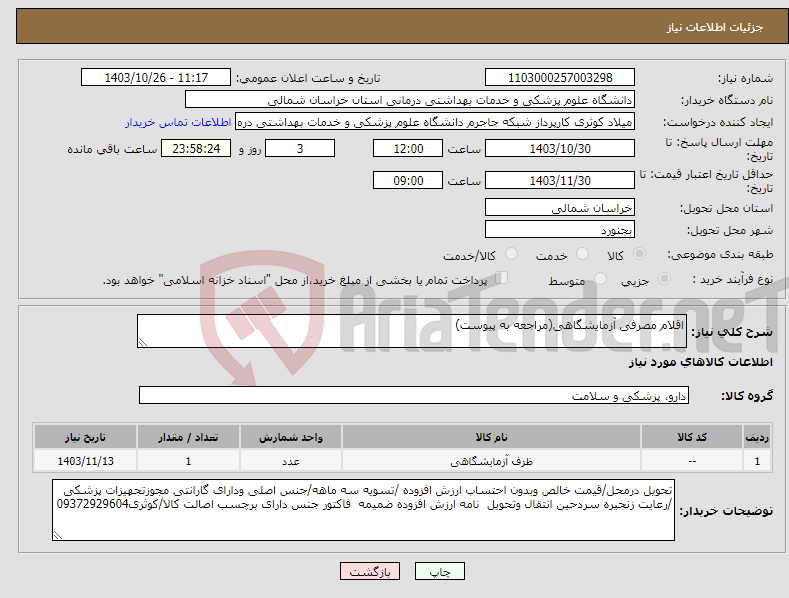This screenshot has height=598, width=789.
Task: Click the resize handle of شرح کلی نیاز box
Action: coord(143,342)
